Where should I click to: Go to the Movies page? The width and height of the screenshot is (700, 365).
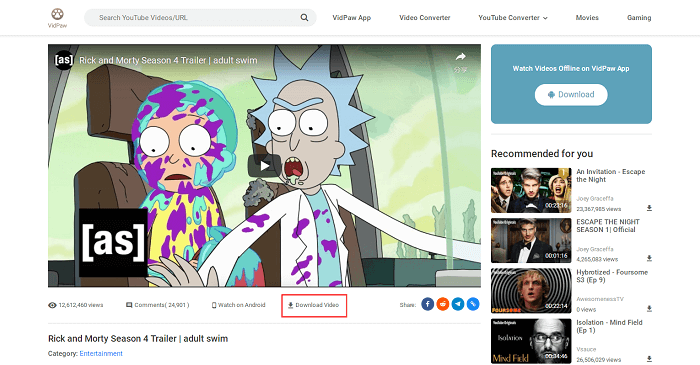(587, 17)
